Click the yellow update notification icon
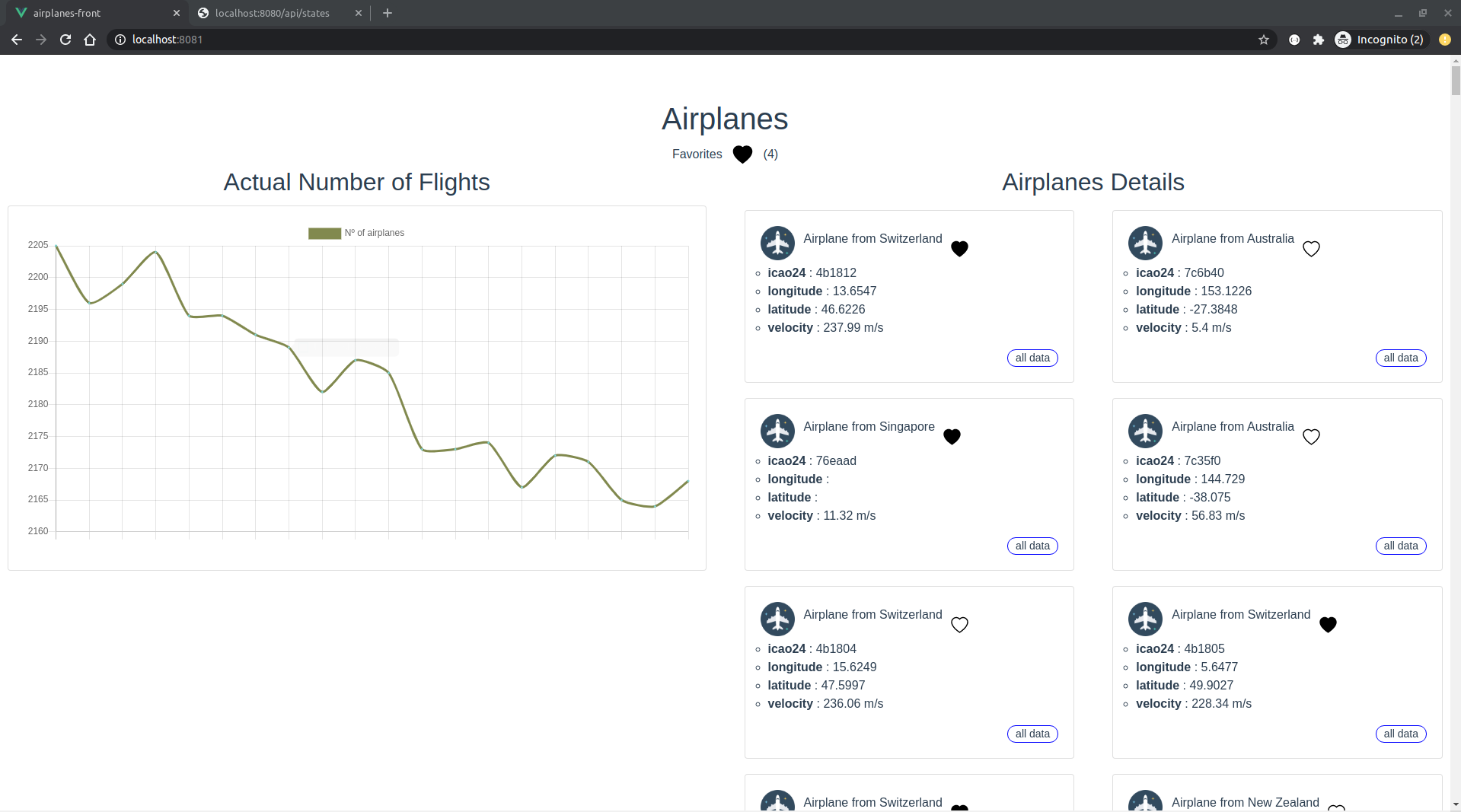Viewport: 1461px width, 812px height. pos(1444,40)
